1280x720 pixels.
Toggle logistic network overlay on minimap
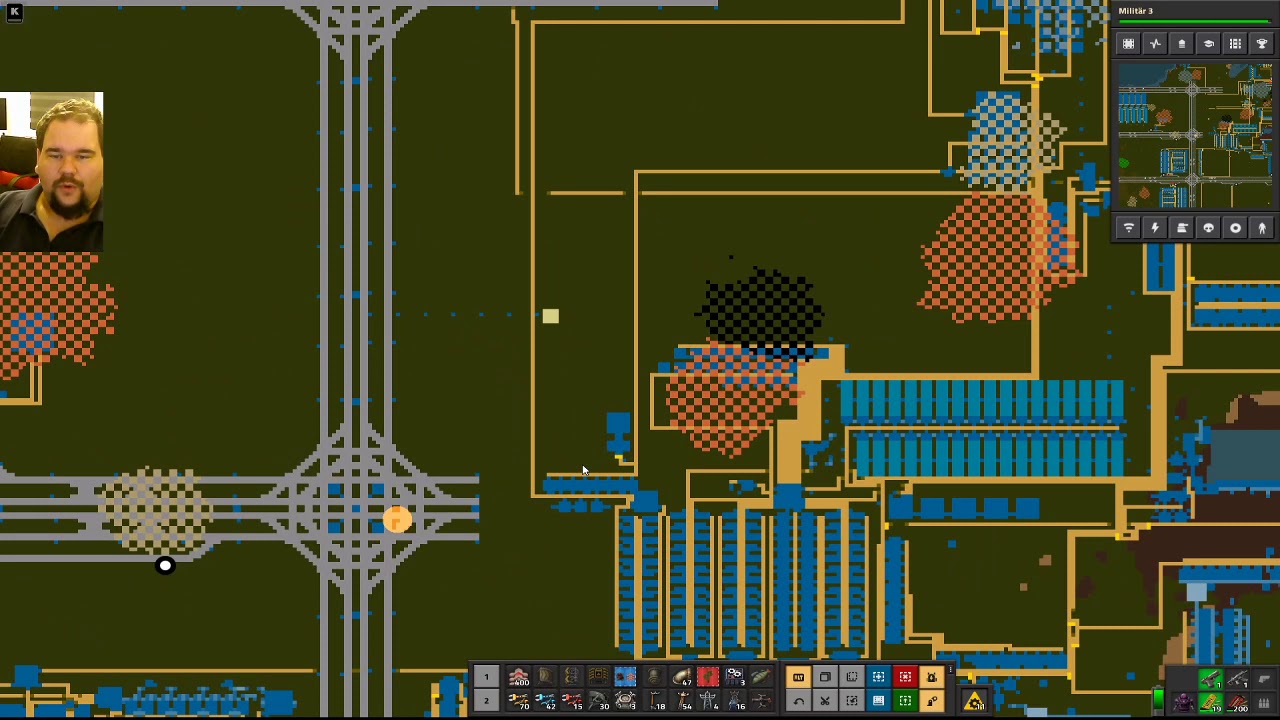point(1128,228)
